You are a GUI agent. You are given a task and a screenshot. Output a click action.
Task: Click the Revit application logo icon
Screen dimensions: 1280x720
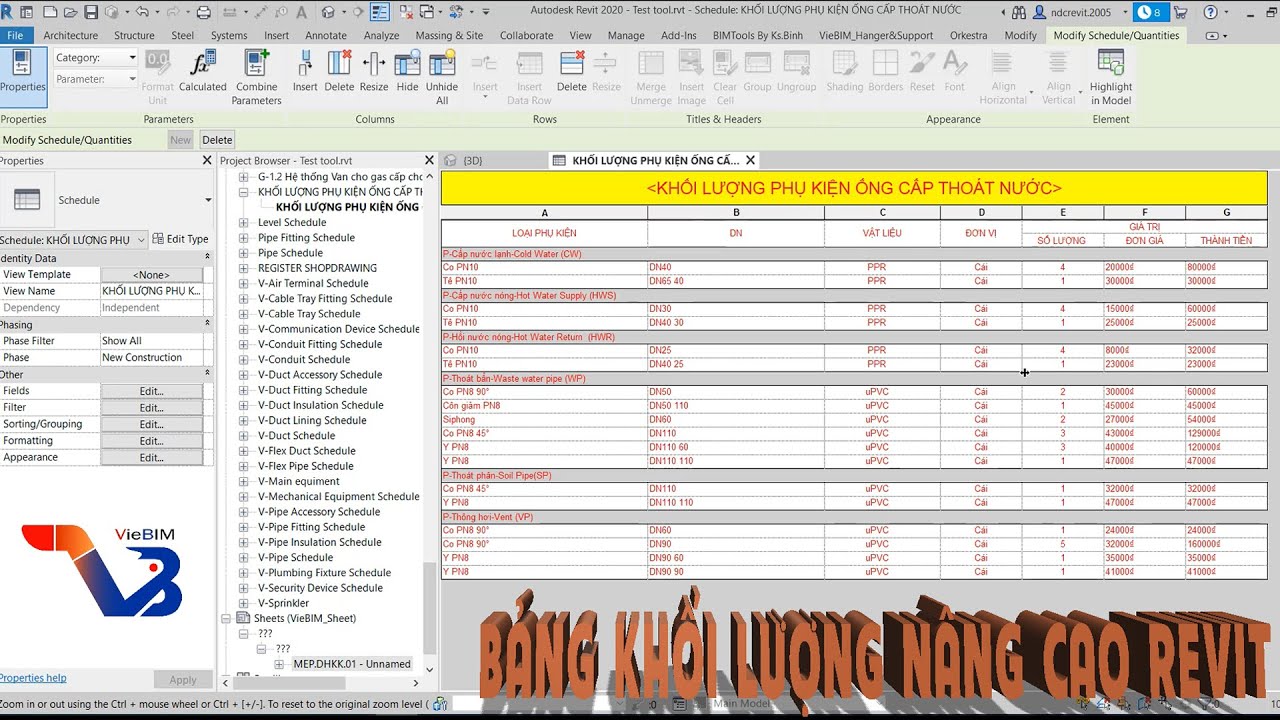coord(8,12)
